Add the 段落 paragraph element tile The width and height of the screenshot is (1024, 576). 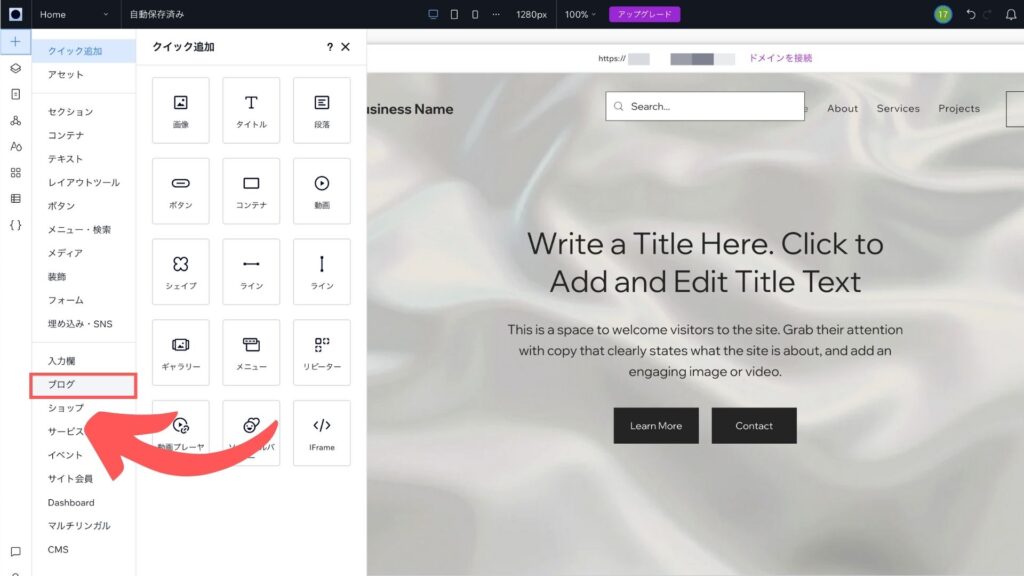322,110
